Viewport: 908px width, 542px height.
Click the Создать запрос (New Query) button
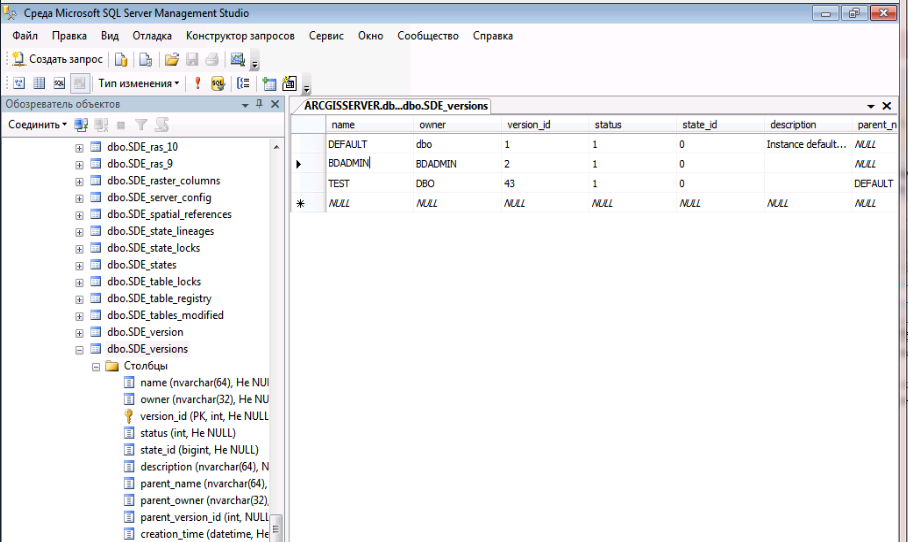coord(57,60)
